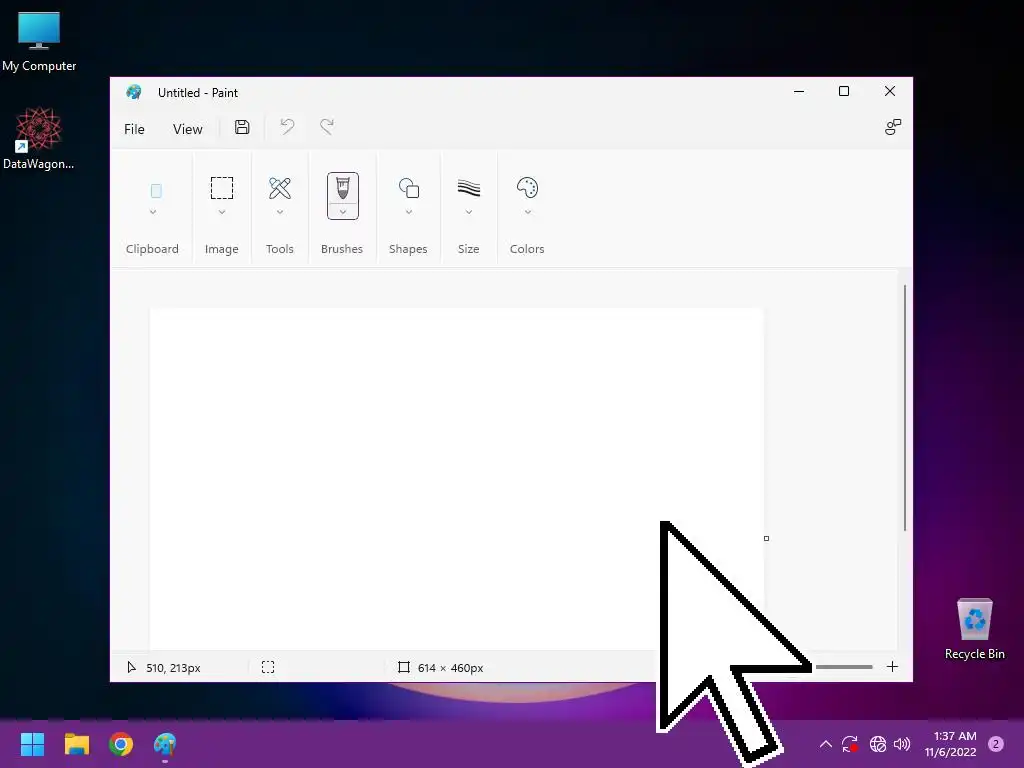Open the Windows Start menu
The image size is (1024, 768).
pos(32,744)
